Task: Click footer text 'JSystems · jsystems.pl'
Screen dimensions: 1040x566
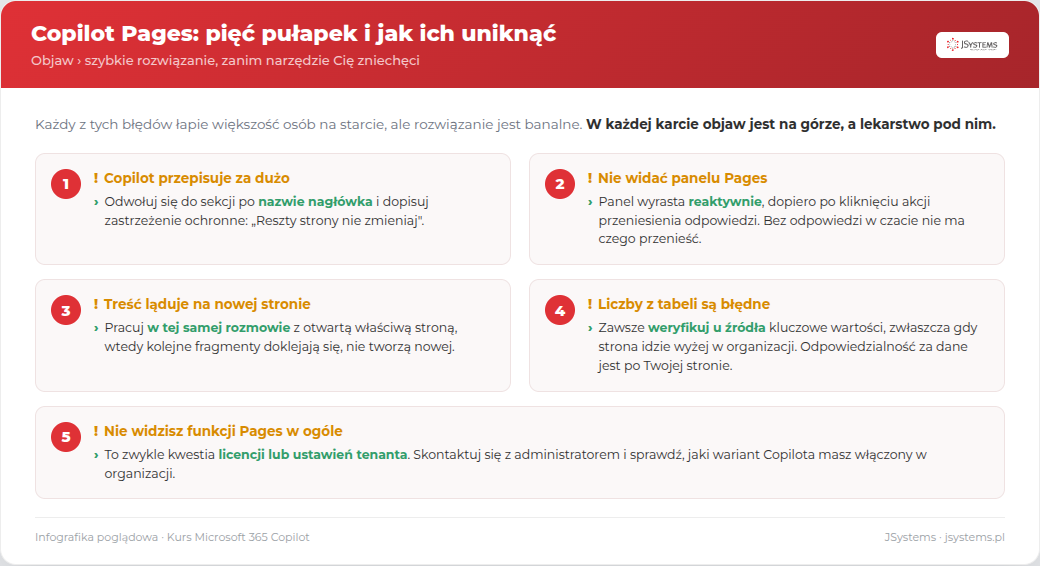Action: (944, 537)
